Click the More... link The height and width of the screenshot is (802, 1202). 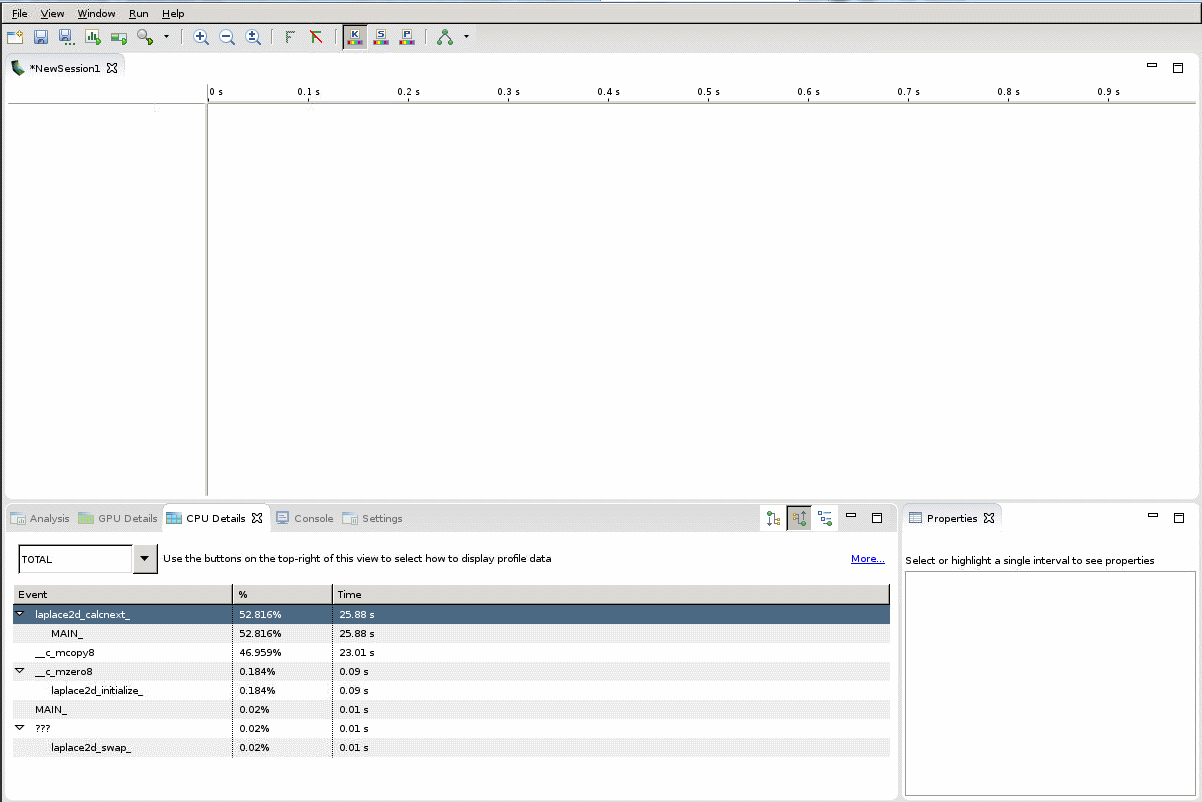tap(867, 559)
